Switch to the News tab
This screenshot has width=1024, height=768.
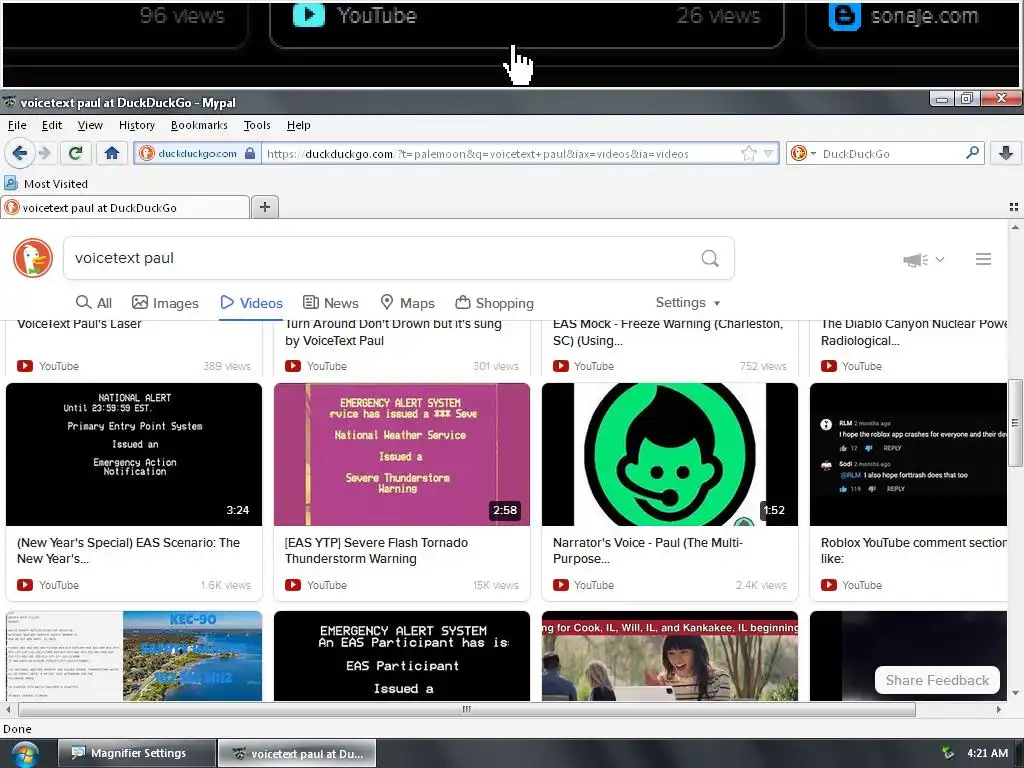(x=330, y=302)
